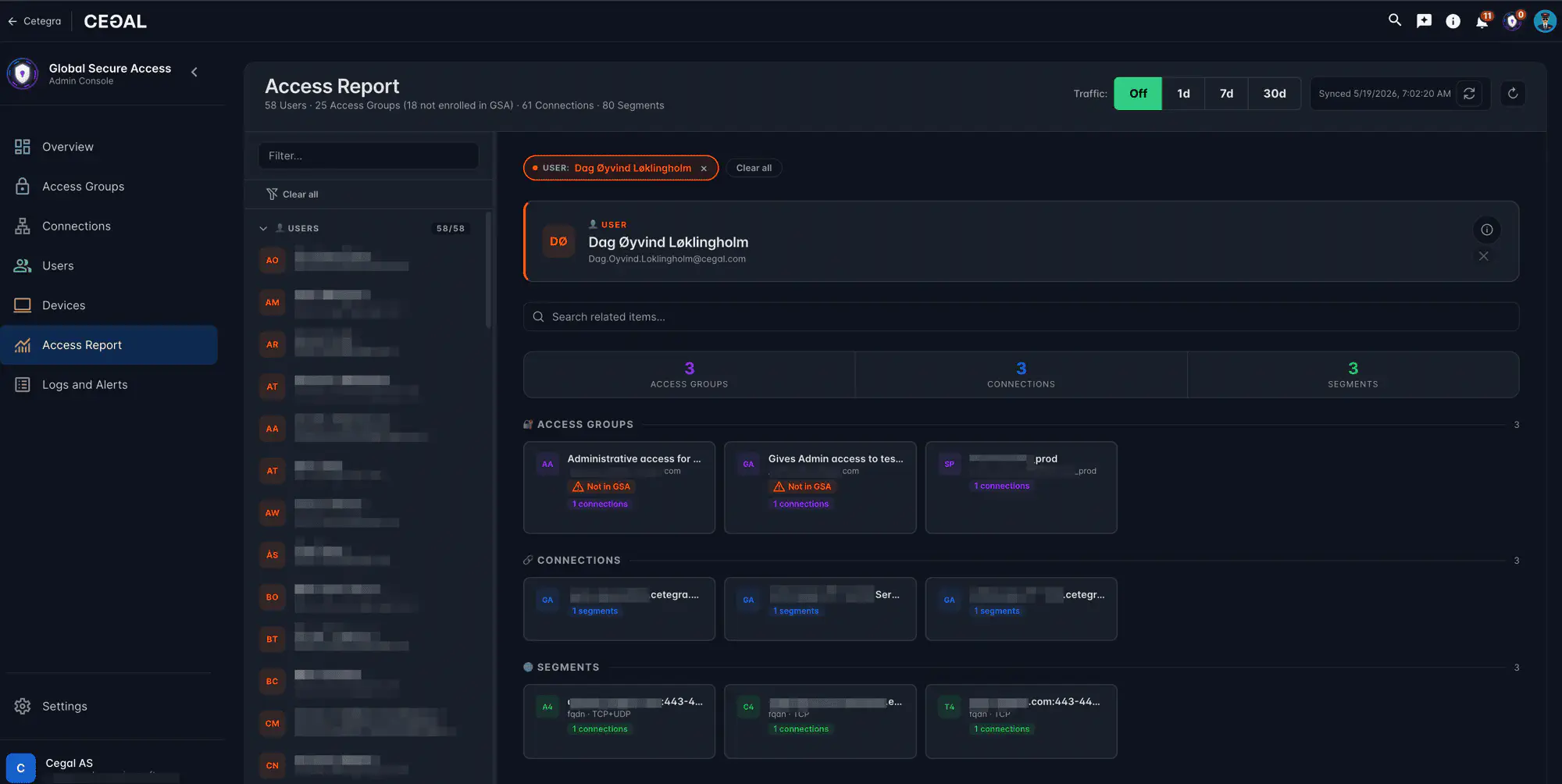Open the T4 segment card

click(1021, 722)
